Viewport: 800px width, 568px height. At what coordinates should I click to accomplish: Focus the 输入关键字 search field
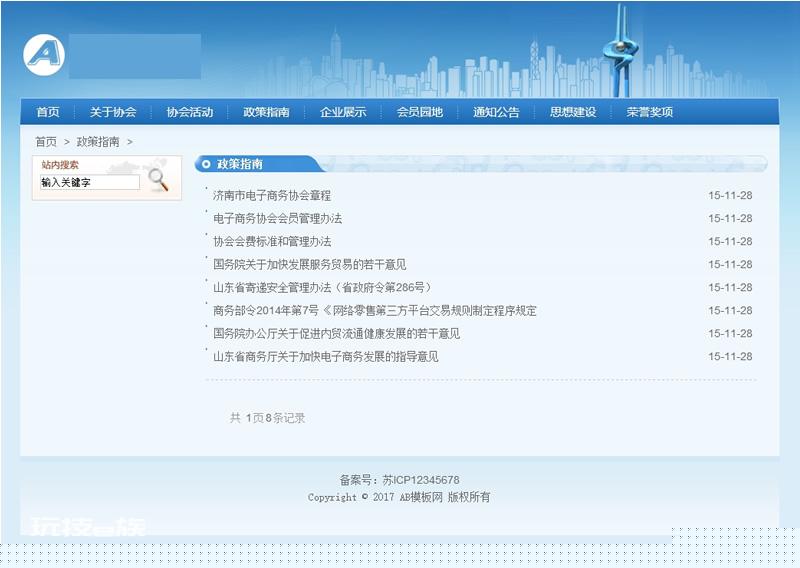coord(90,182)
